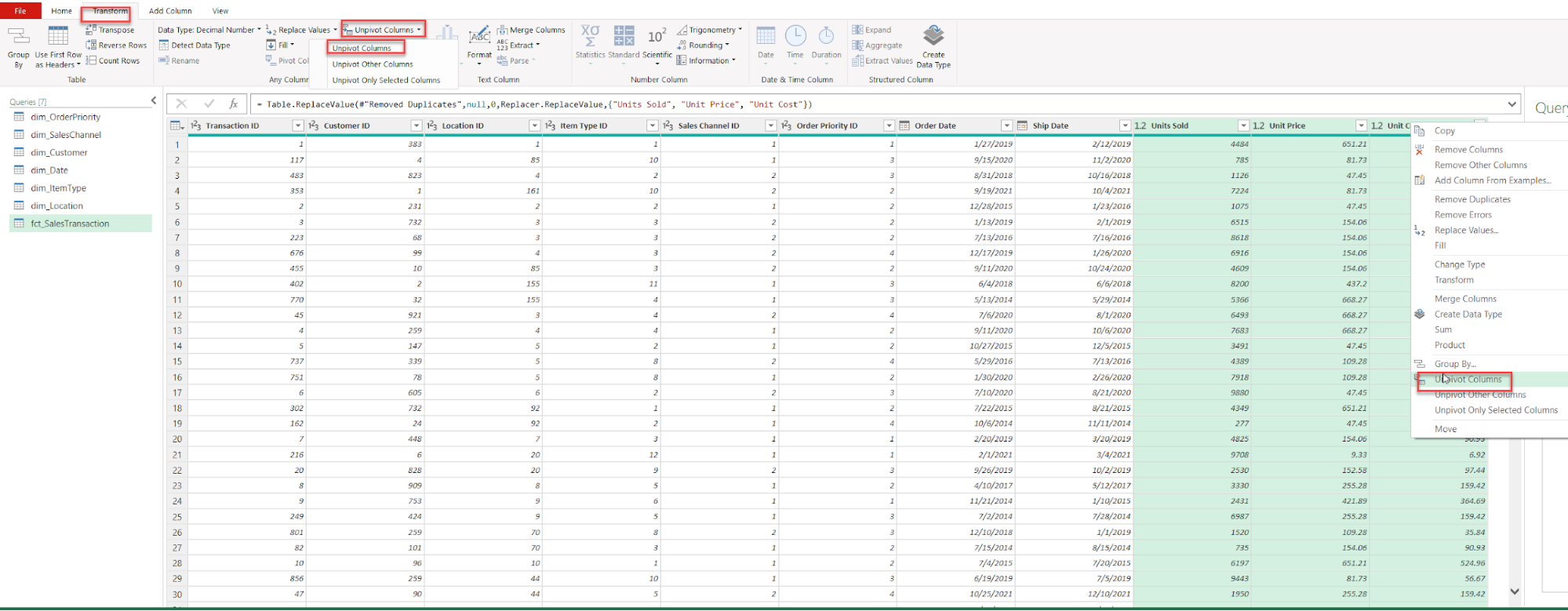Click the formula bar confirm checkmark
The width and height of the screenshot is (1568, 611).
point(209,104)
